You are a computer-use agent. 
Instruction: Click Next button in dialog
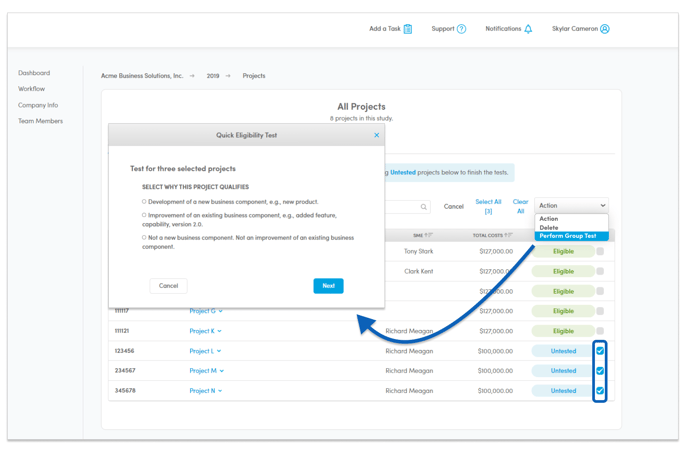[328, 286]
